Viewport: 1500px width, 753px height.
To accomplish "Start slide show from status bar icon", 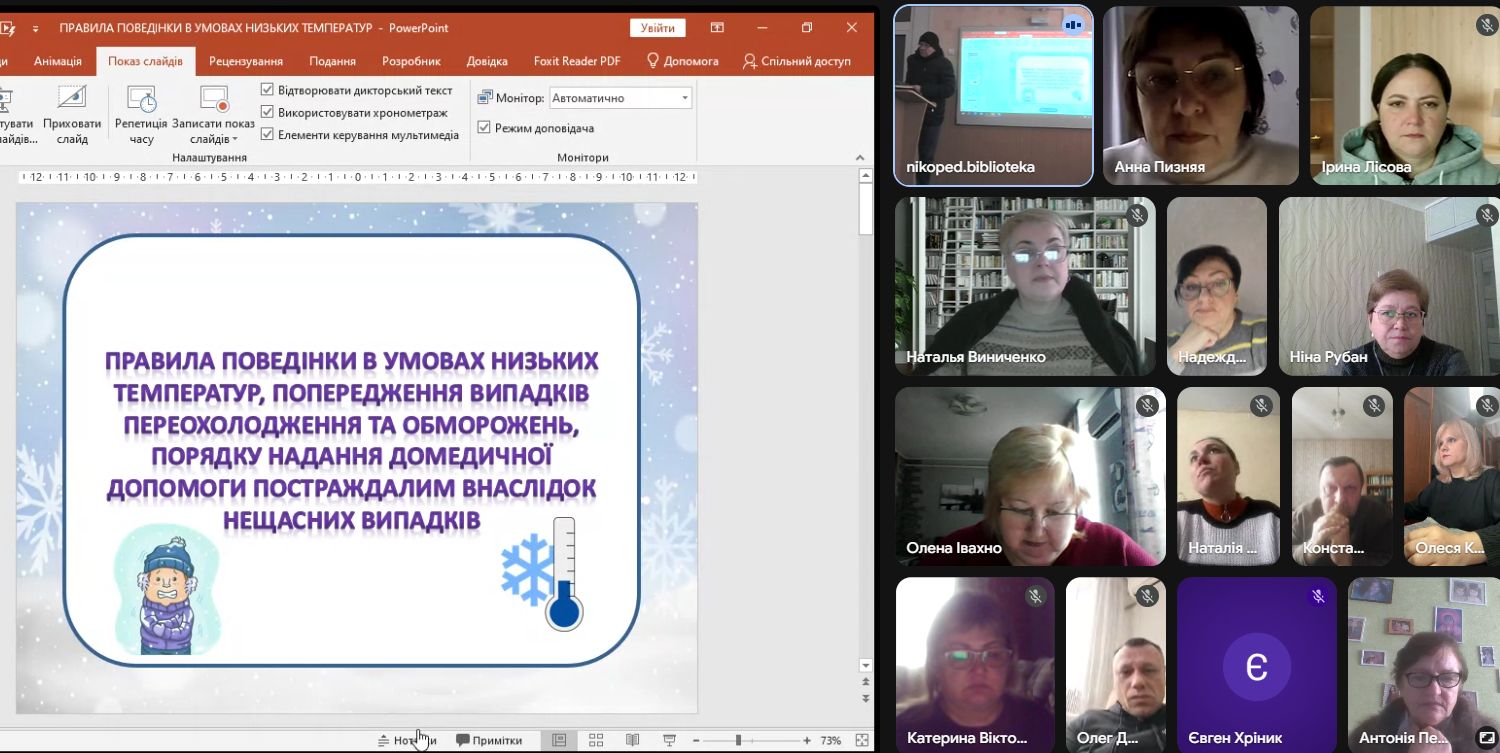I will click(667, 740).
